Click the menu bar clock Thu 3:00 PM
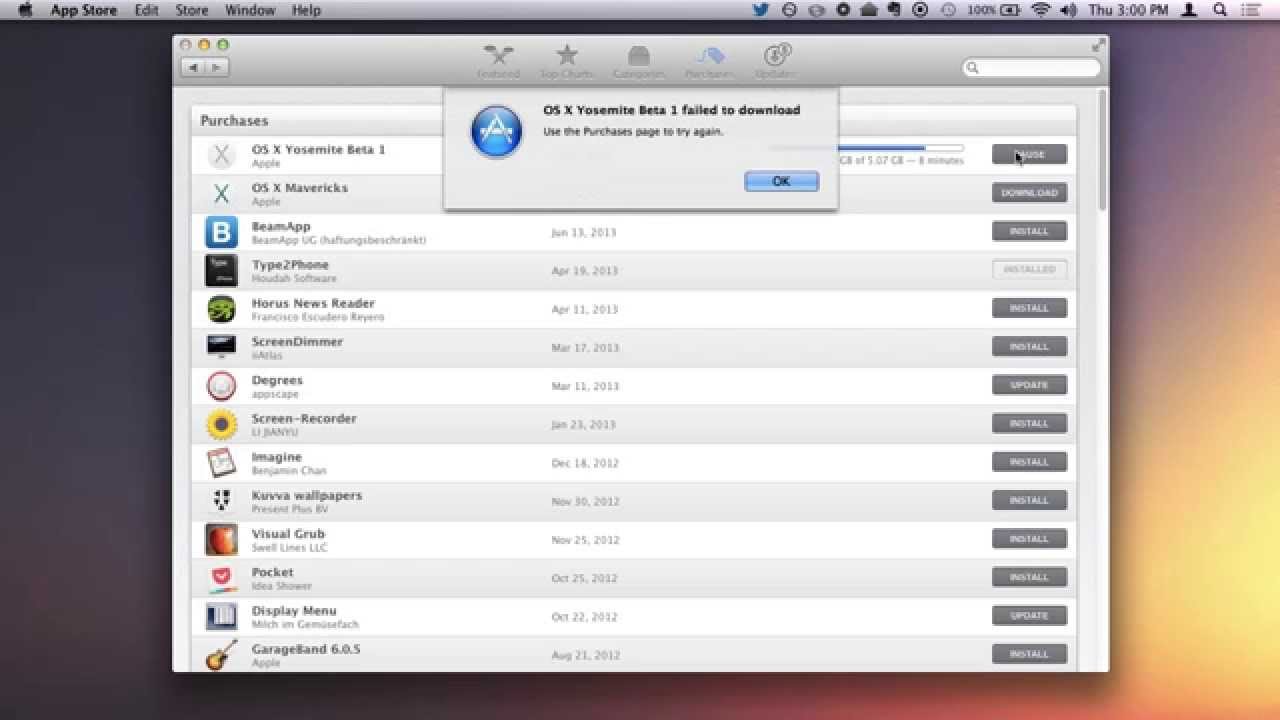 [1128, 10]
